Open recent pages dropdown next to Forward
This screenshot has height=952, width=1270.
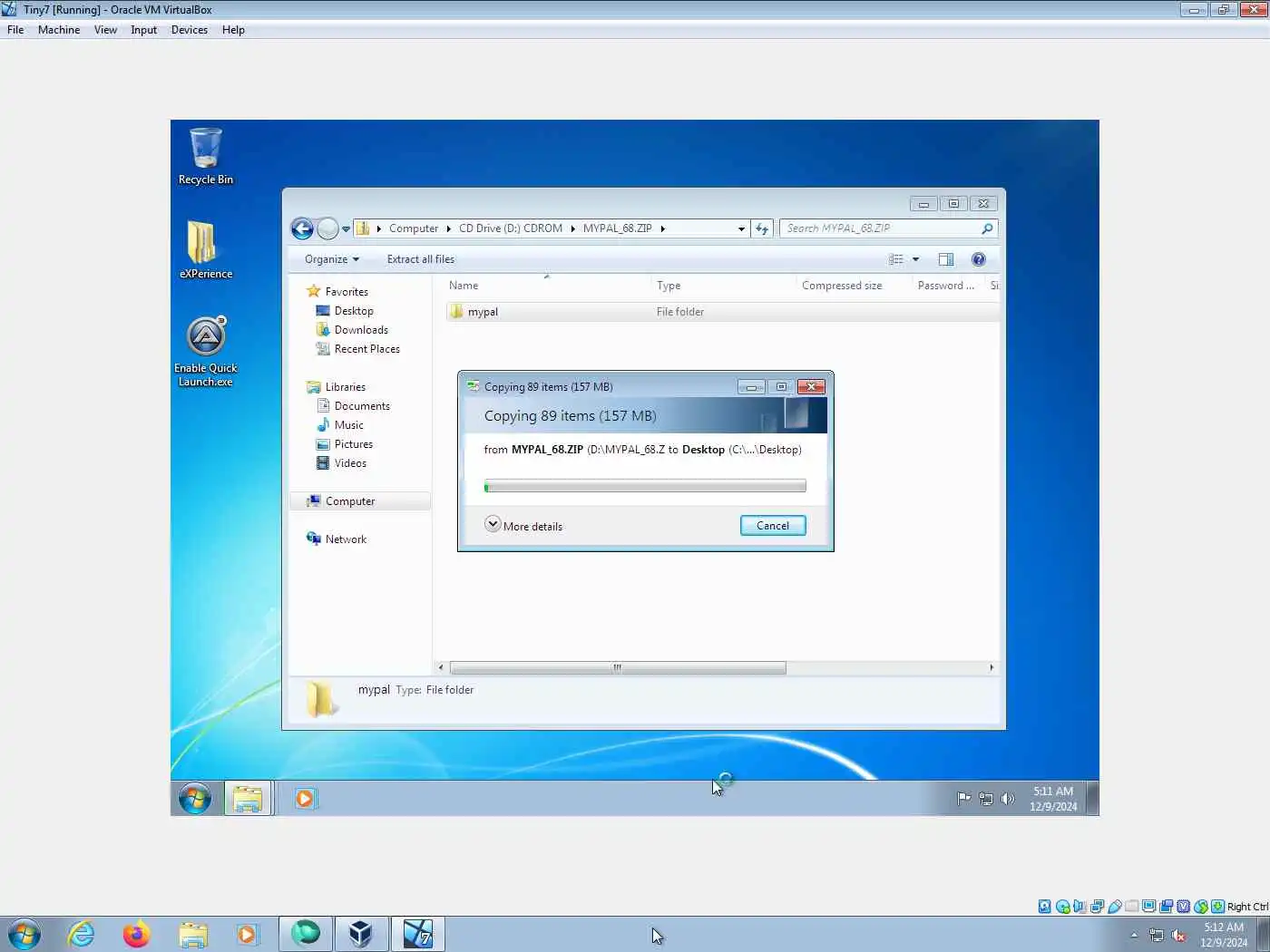(x=346, y=229)
